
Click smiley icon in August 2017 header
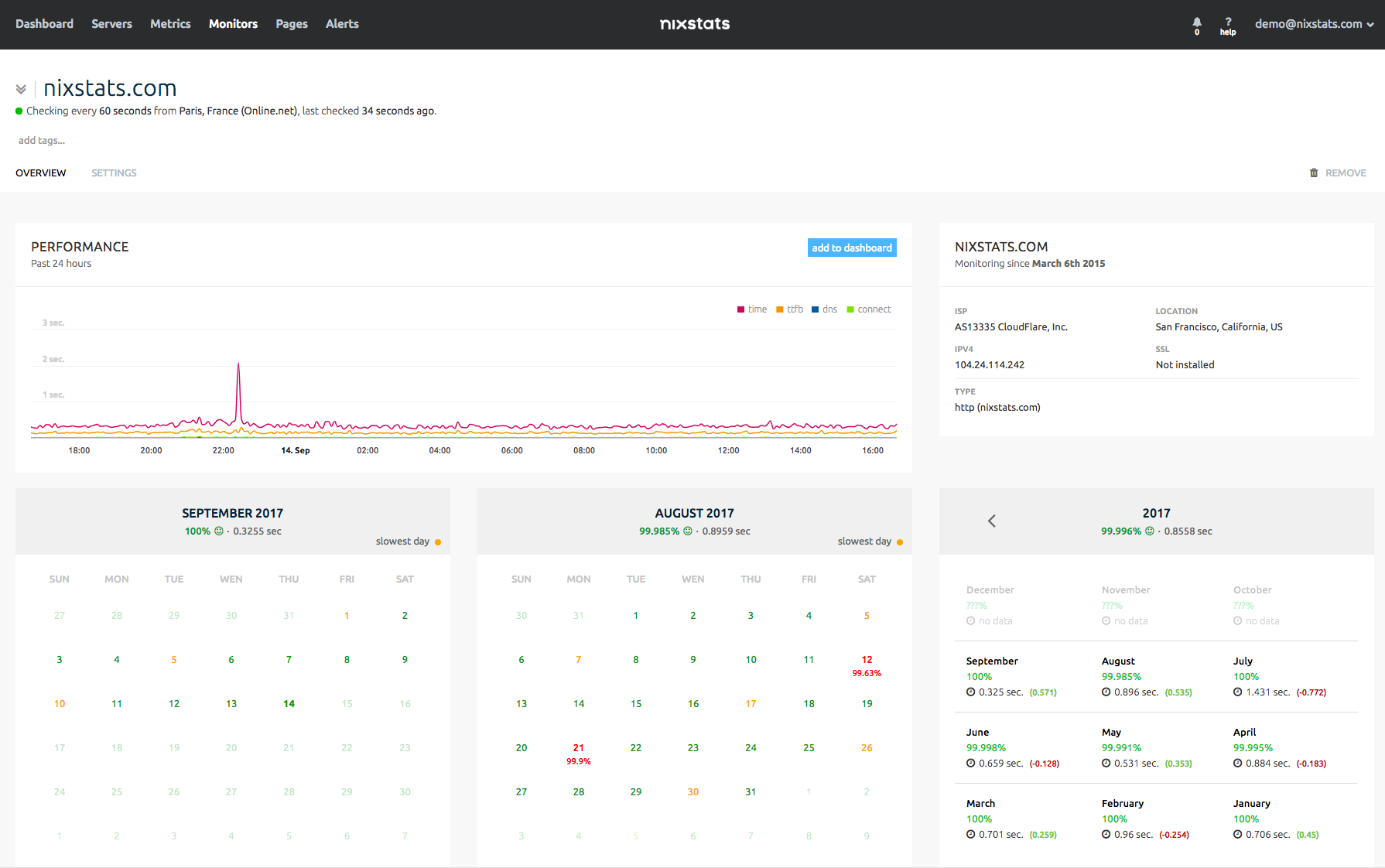pyautogui.click(x=687, y=531)
